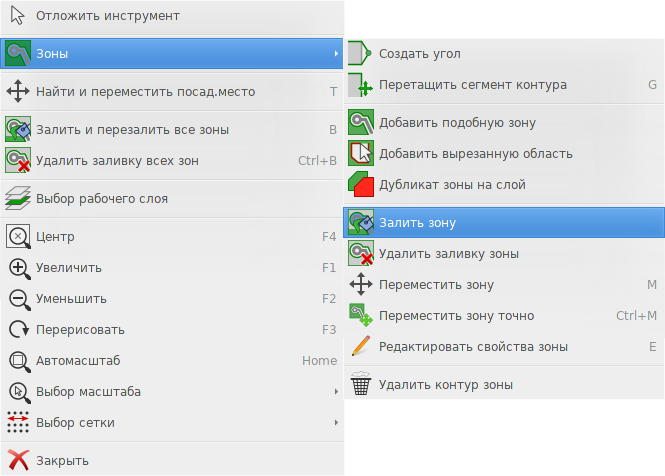
Task: Click the layers stack icon for Выбор рабочего слоя
Action: point(18,198)
